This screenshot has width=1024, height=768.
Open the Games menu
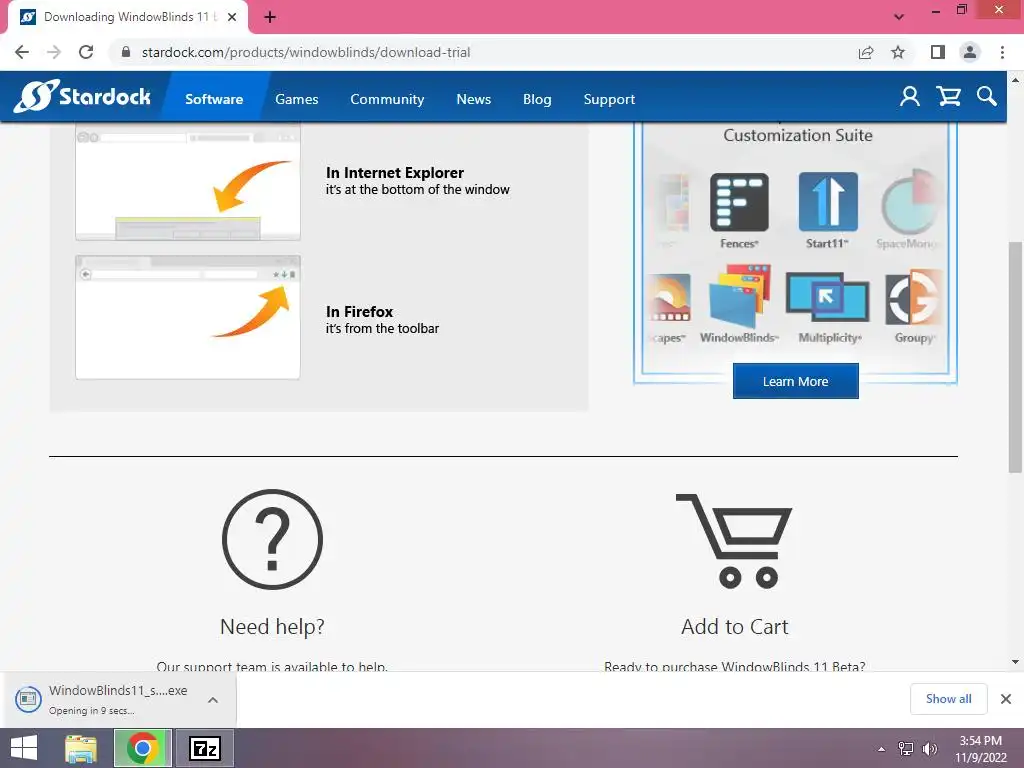click(296, 99)
